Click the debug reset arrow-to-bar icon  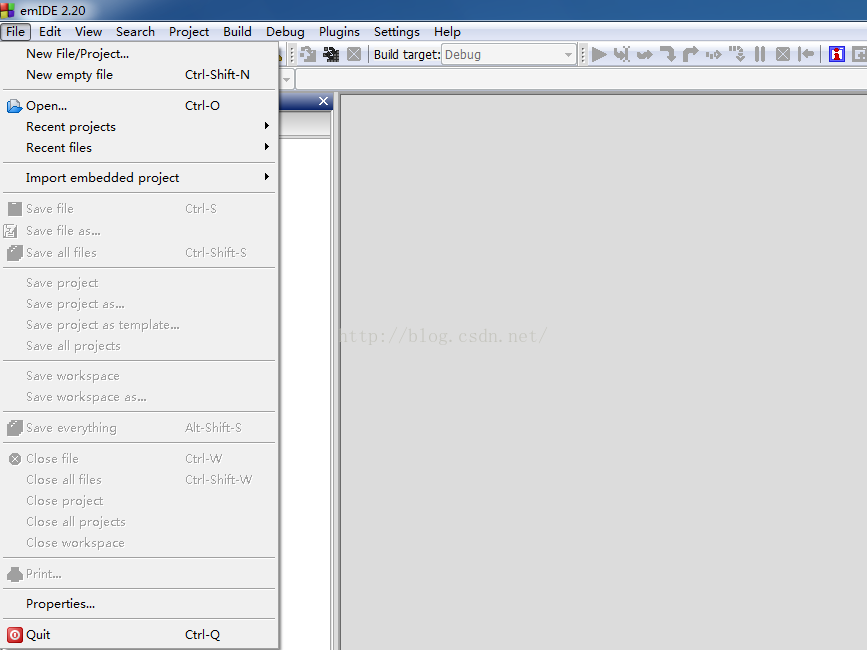click(x=806, y=54)
